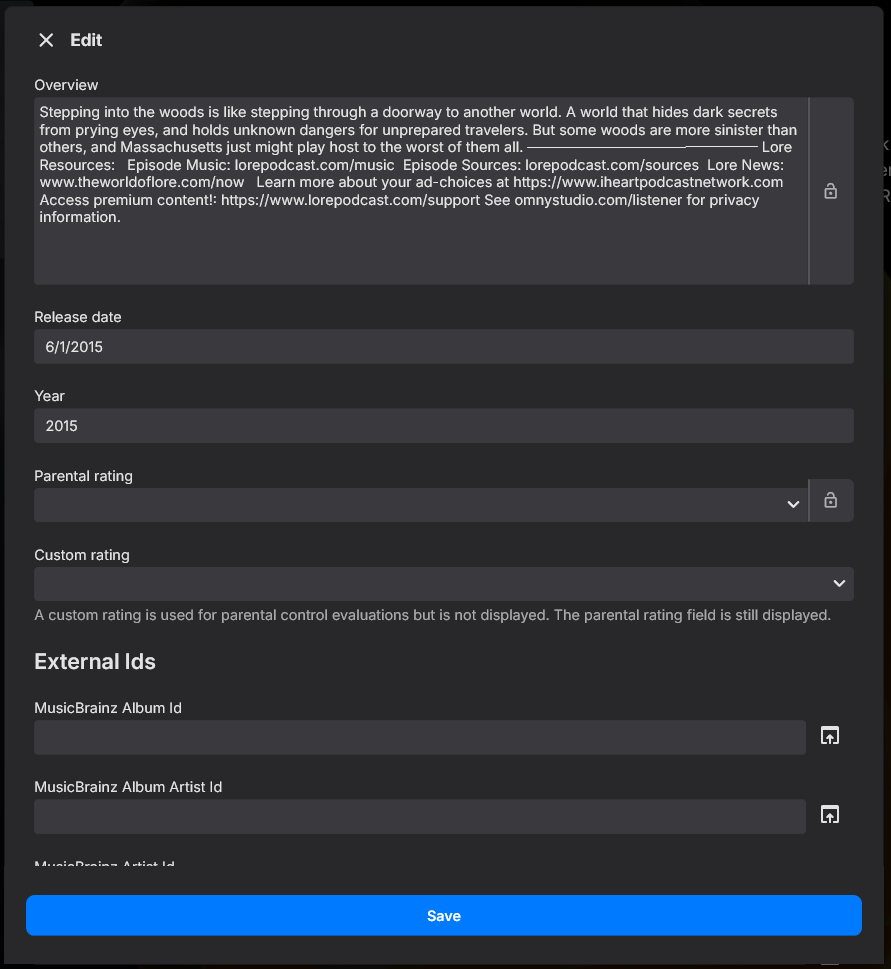Click the Overview text box scrollbar
This screenshot has height=969, width=891.
pos(808,190)
